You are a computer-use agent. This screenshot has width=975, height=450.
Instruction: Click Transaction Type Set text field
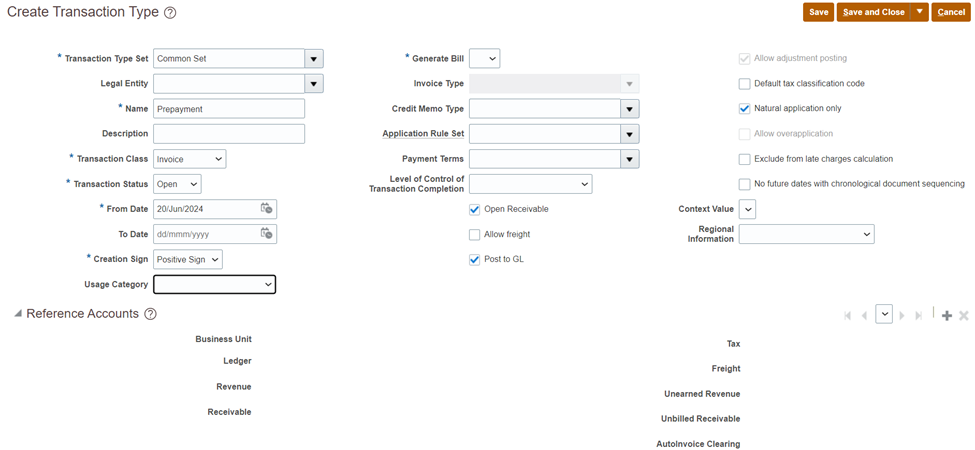[x=229, y=58]
